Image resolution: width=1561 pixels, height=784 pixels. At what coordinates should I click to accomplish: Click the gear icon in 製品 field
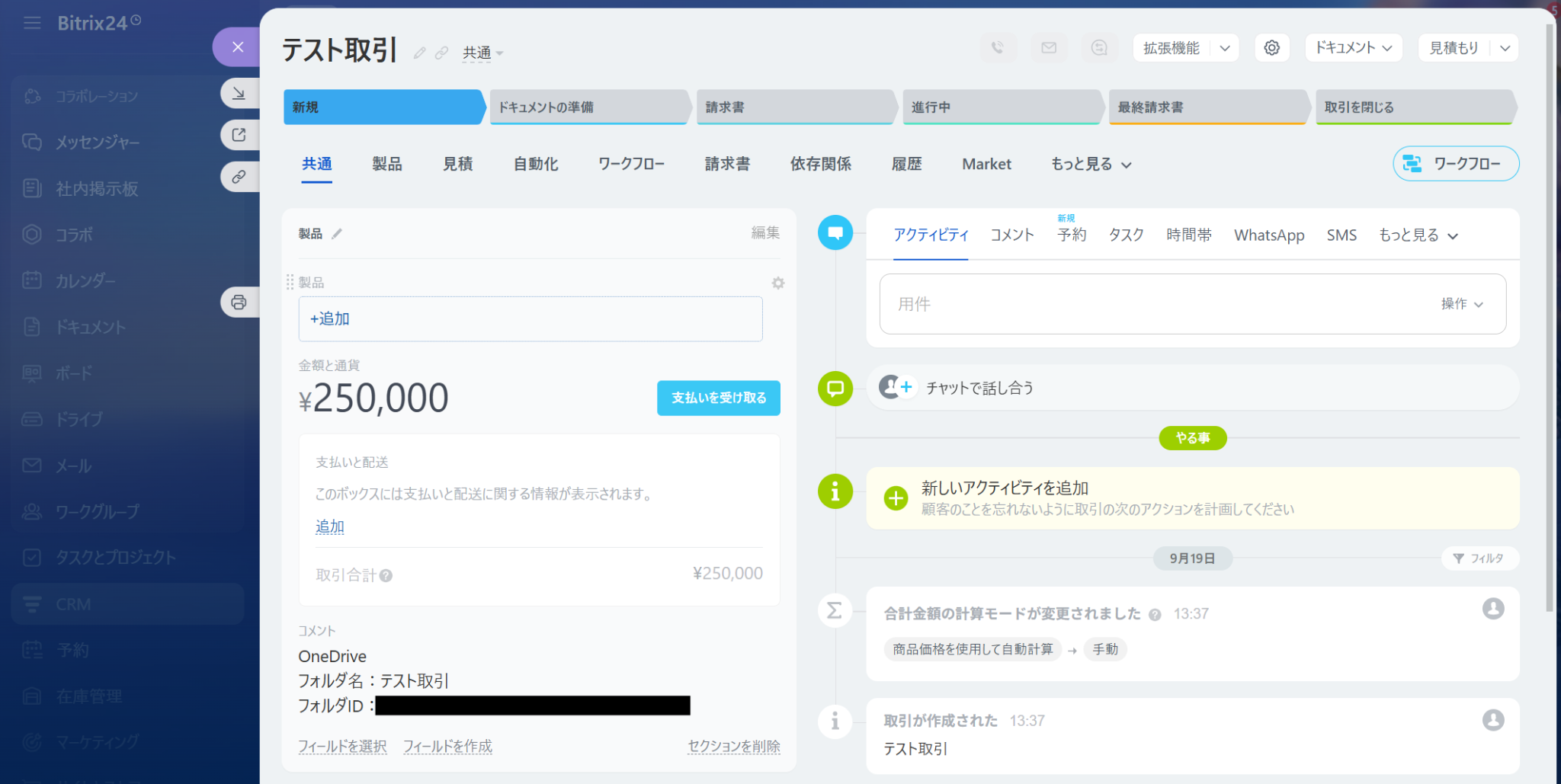[x=777, y=283]
